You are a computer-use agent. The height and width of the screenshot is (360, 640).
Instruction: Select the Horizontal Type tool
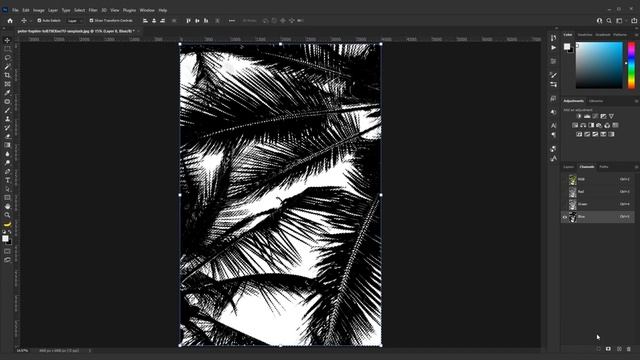pos(7,180)
